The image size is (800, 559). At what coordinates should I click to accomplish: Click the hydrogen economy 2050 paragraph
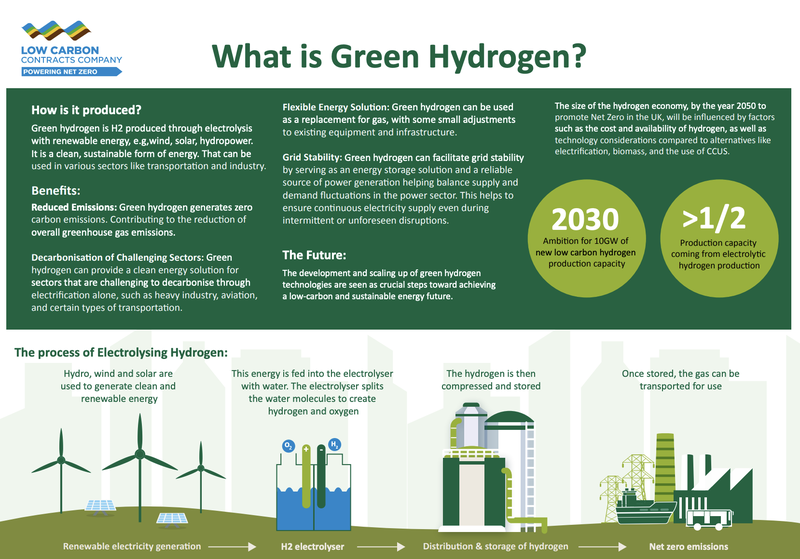click(x=665, y=129)
